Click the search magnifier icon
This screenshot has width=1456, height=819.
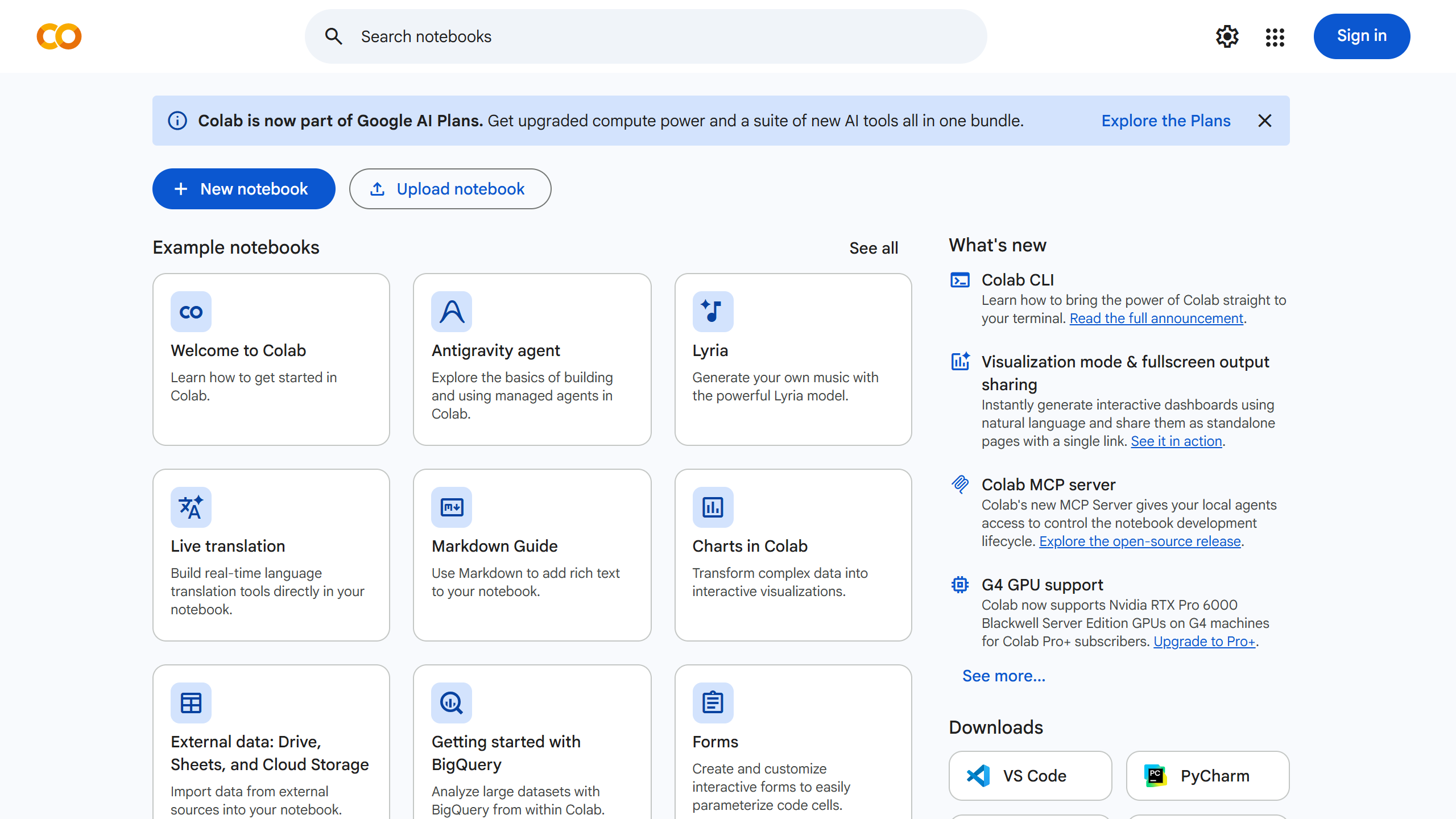pos(334,36)
